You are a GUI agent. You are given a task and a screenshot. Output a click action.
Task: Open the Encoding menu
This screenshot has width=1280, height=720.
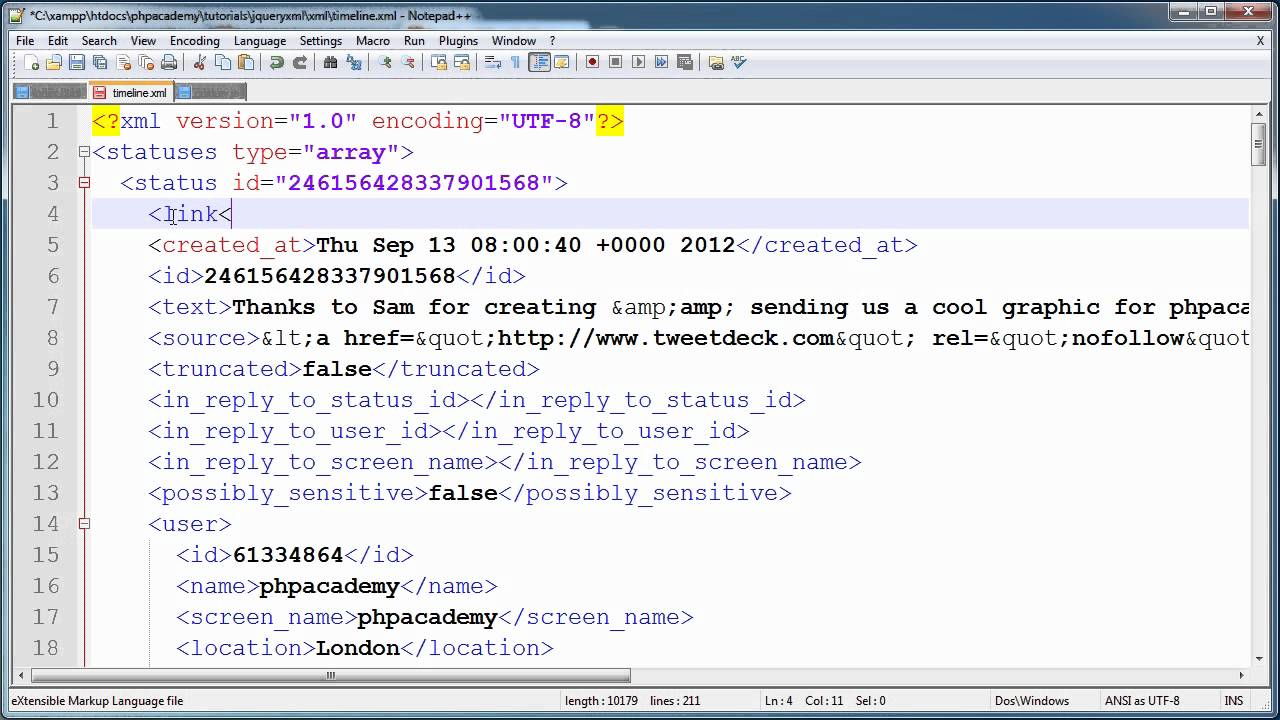[194, 41]
